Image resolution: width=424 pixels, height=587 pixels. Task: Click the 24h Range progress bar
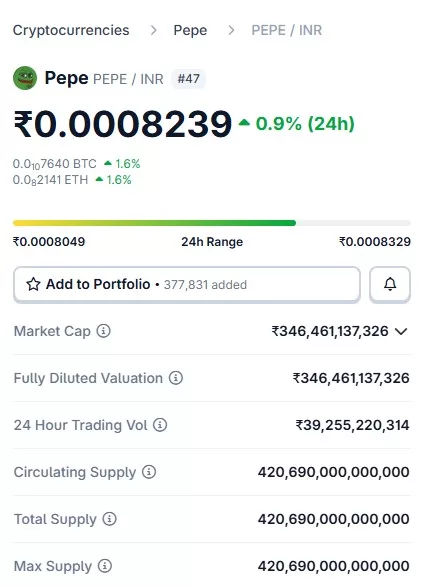click(212, 223)
